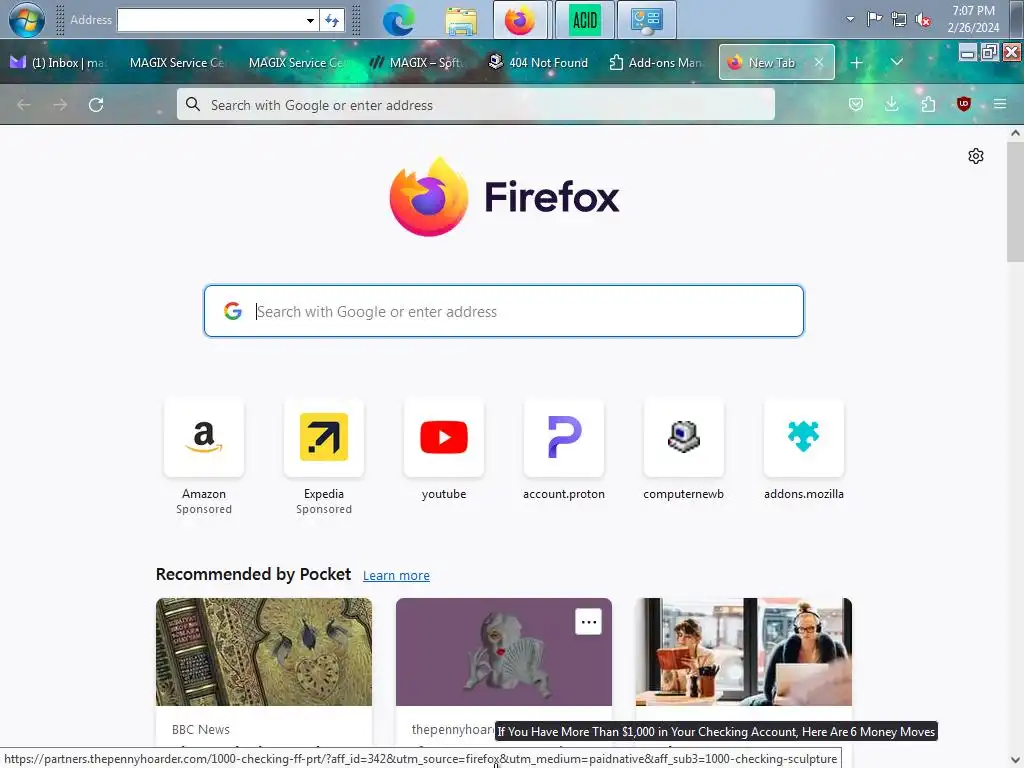Switch to the first MAGIX Service Center tab
This screenshot has width=1024, height=768.
coord(176,63)
